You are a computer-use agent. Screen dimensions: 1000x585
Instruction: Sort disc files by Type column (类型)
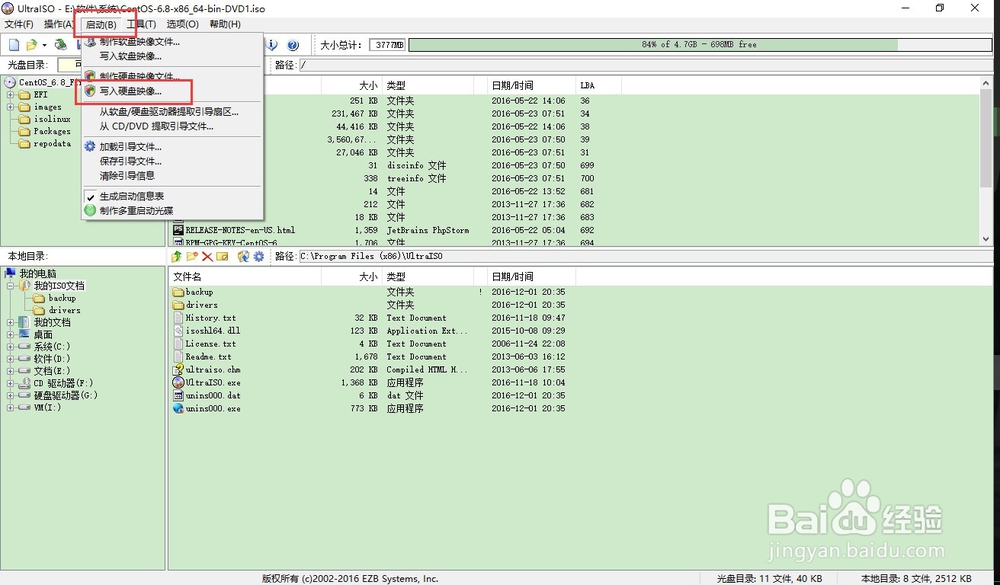click(x=428, y=85)
